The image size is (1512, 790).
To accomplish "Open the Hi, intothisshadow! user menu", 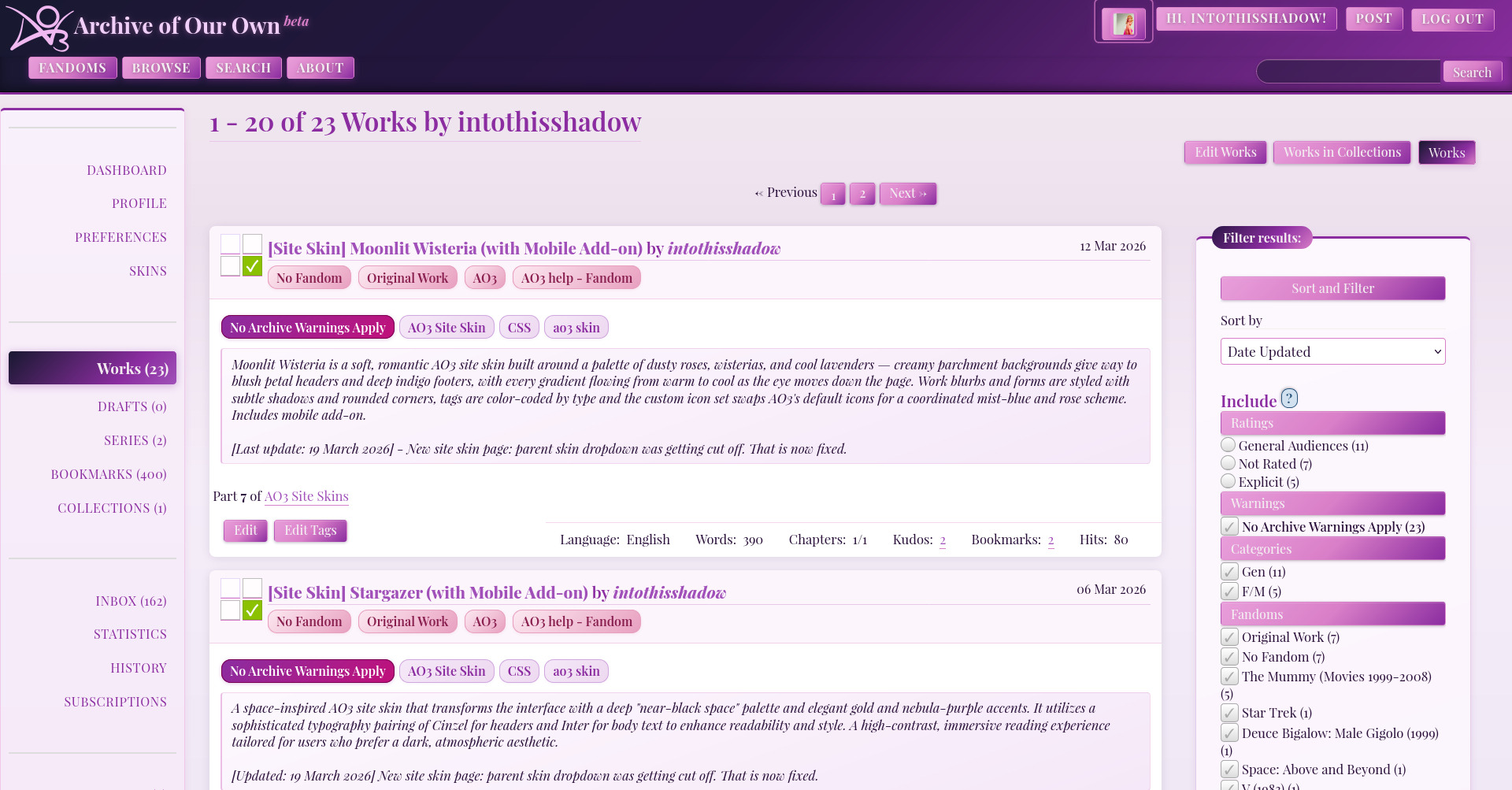I will (x=1246, y=19).
